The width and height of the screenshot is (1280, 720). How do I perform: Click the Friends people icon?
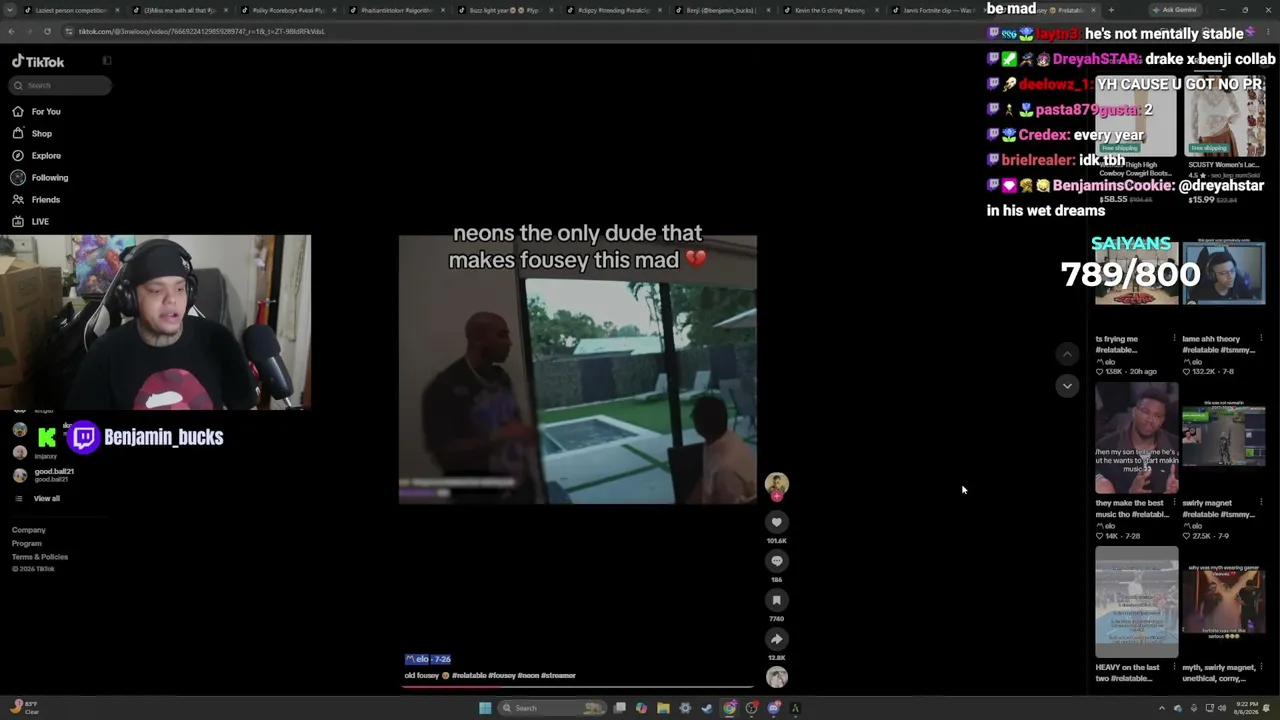[x=18, y=200]
